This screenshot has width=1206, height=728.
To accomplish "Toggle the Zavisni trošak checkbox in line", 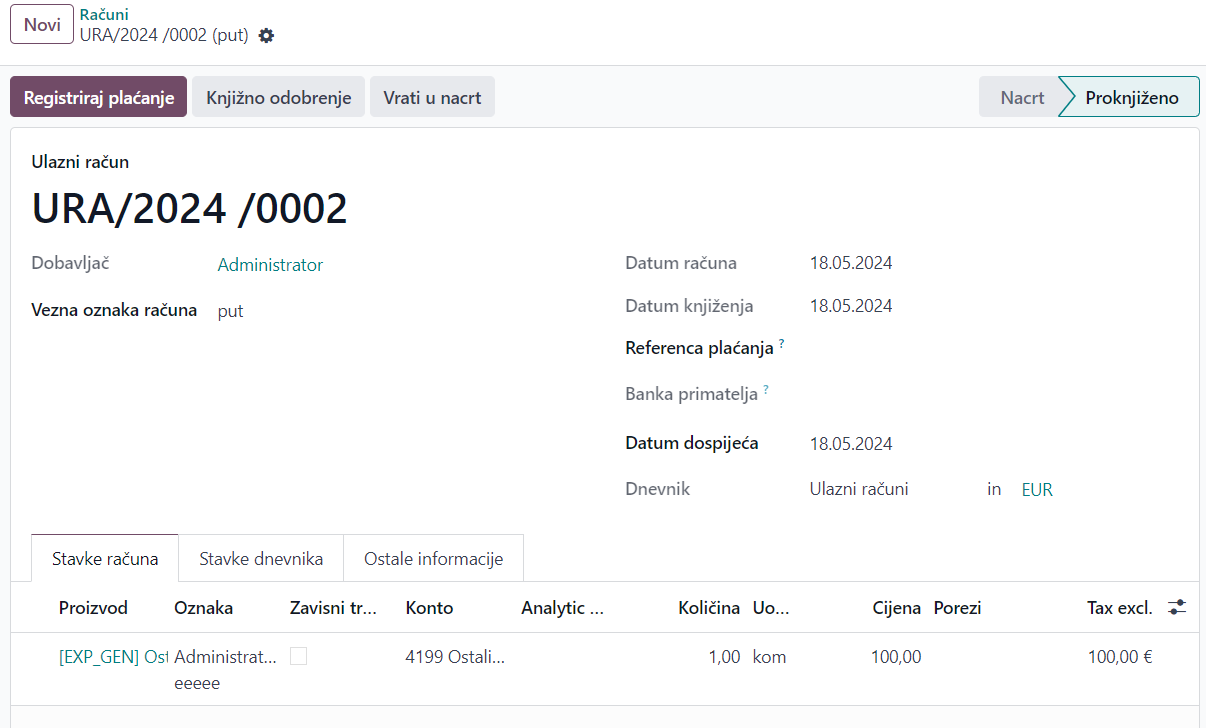I will point(298,657).
